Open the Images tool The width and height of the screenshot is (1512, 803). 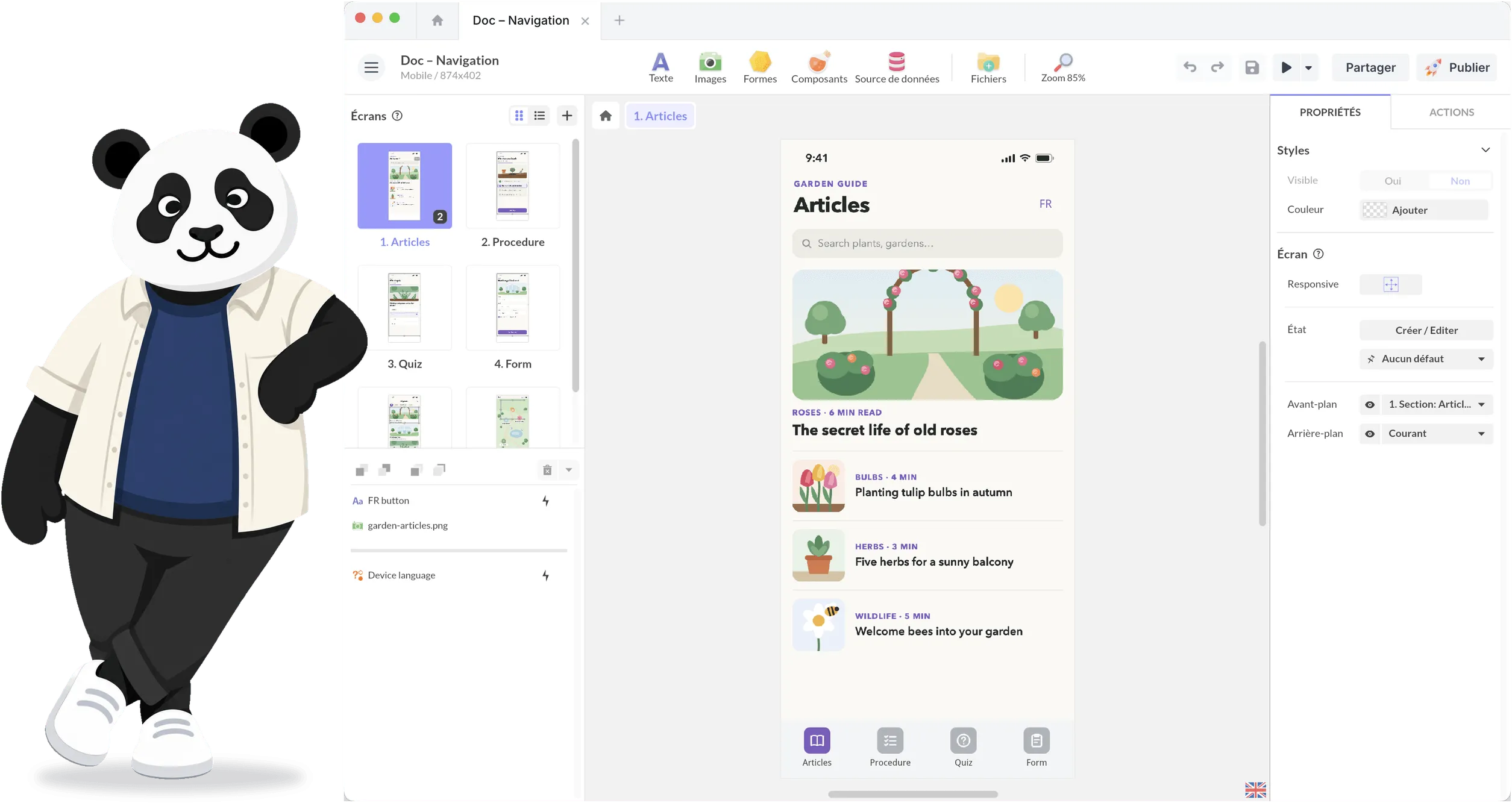tap(710, 67)
